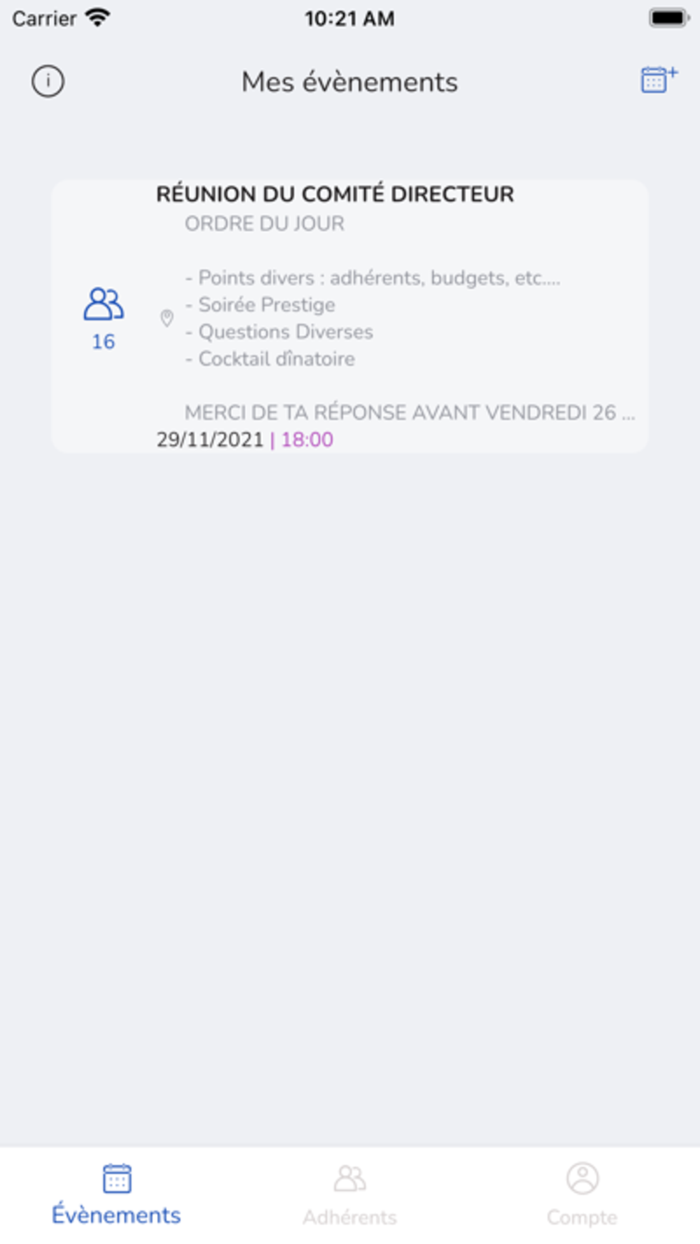700x1244 pixels.
Task: Tap the battery indicator icon
Action: 668,18
